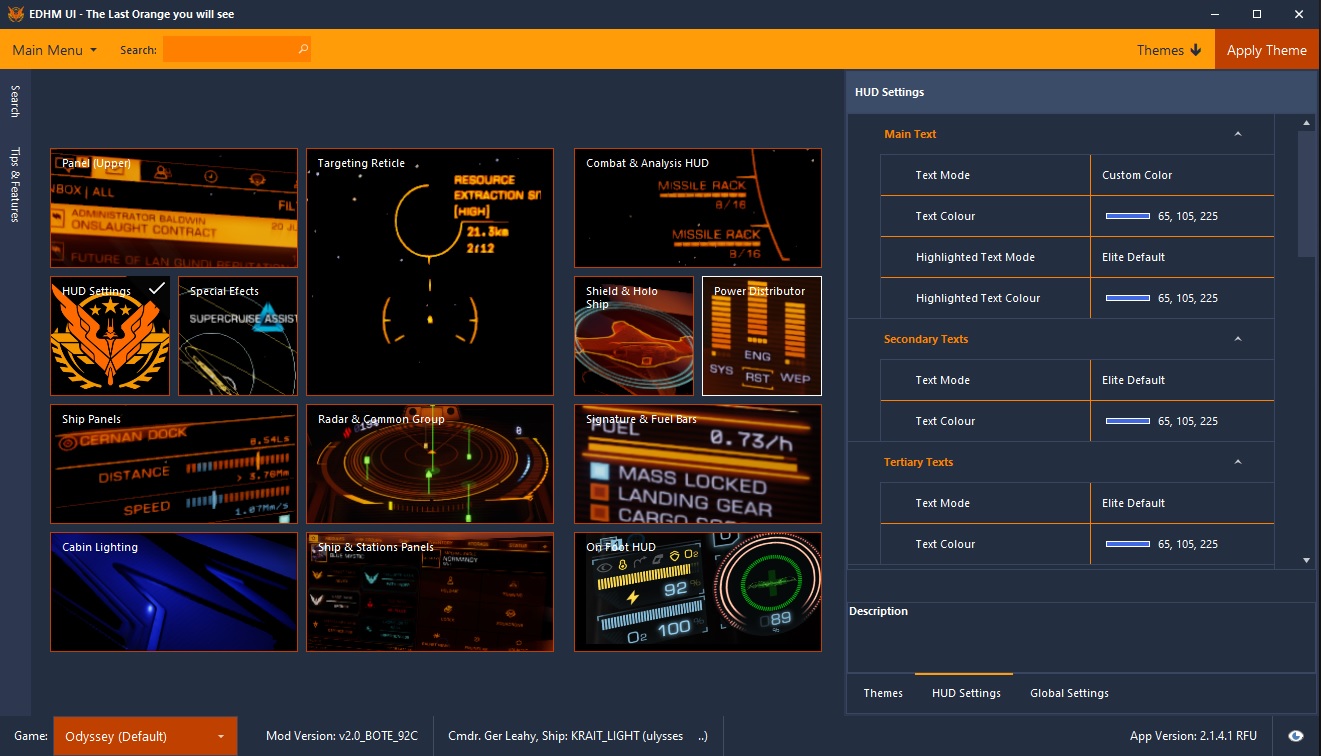The height and width of the screenshot is (756, 1321).
Task: Click the properties panel scroll up arrow
Action: [x=1306, y=123]
